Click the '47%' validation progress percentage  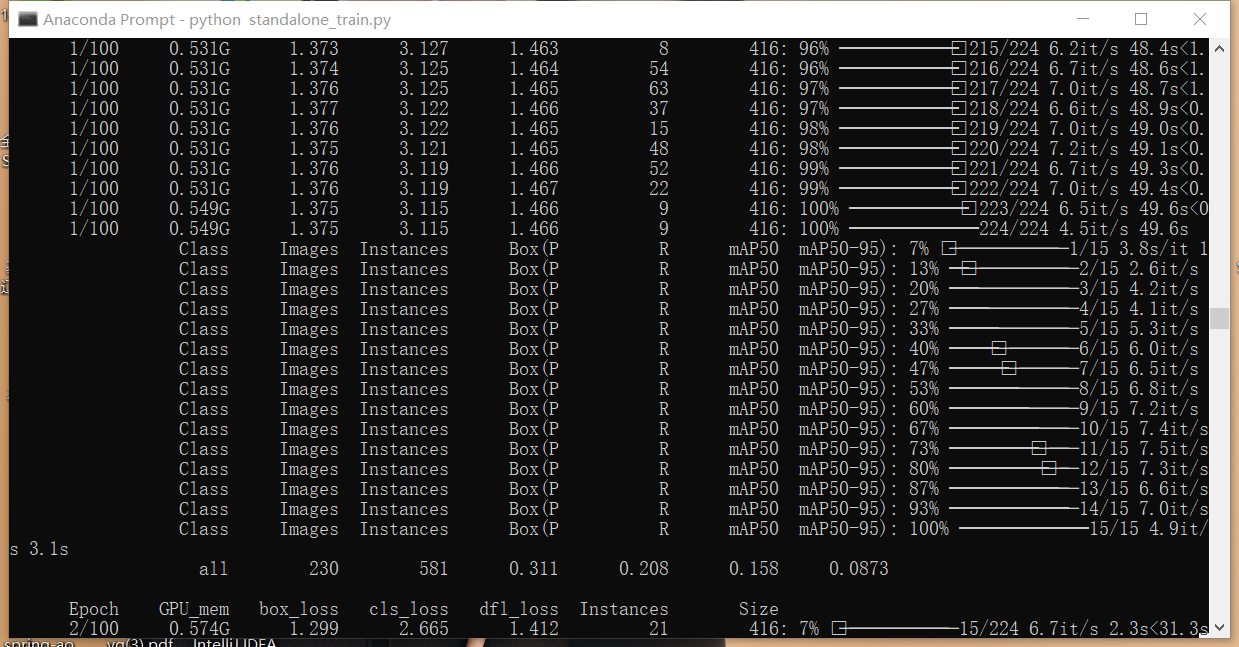[x=924, y=369]
